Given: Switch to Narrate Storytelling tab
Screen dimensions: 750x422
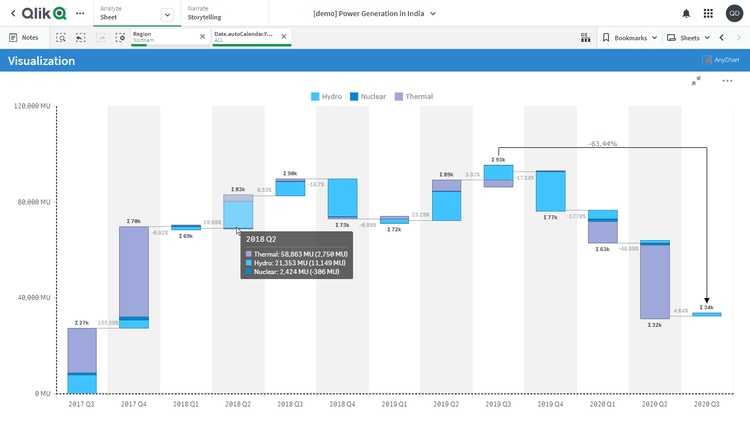Looking at the screenshot, I should (205, 13).
